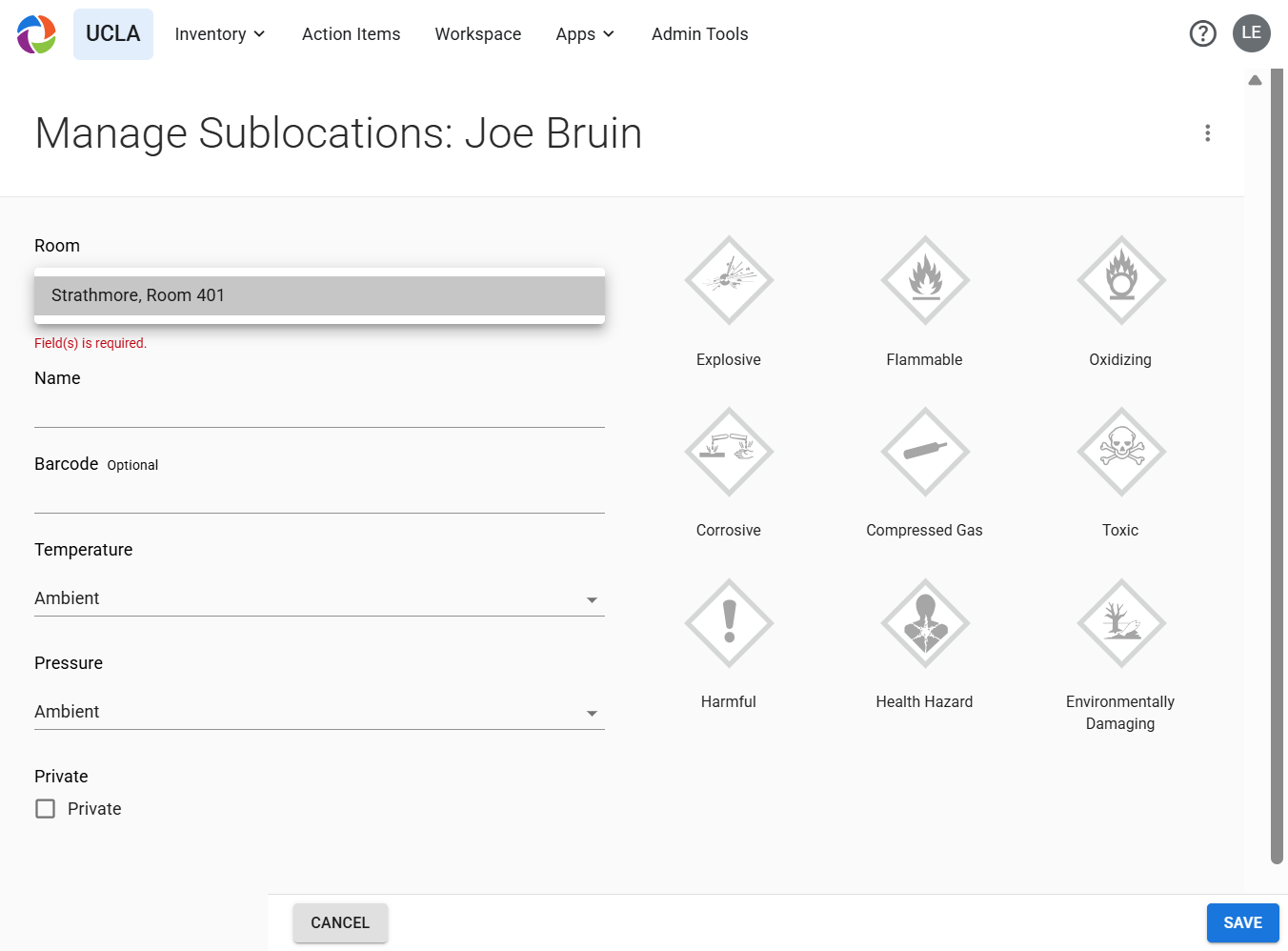1288x951 pixels.
Task: Select the Health Hazard icon
Action: pos(925,623)
